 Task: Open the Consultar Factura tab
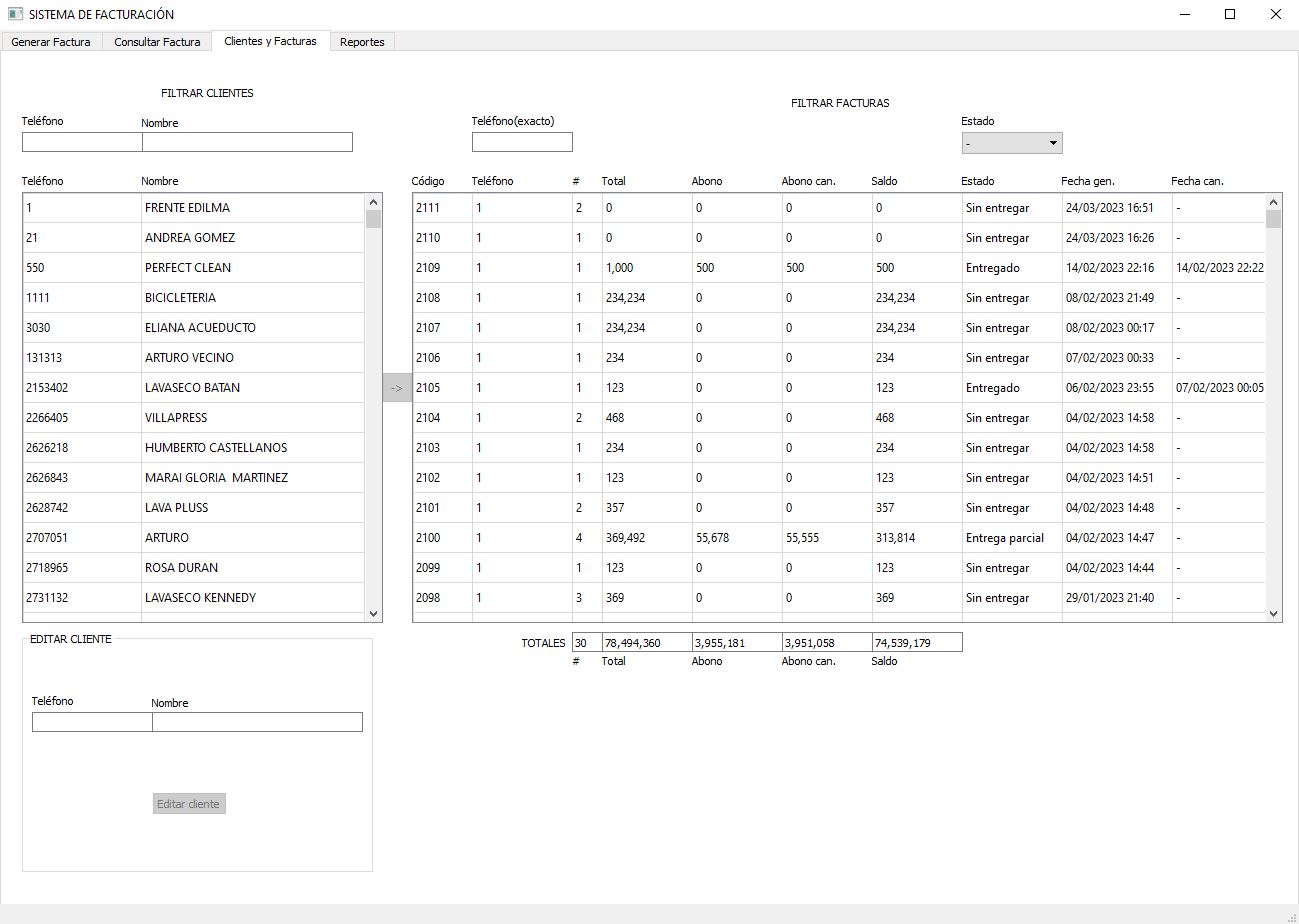(x=157, y=42)
